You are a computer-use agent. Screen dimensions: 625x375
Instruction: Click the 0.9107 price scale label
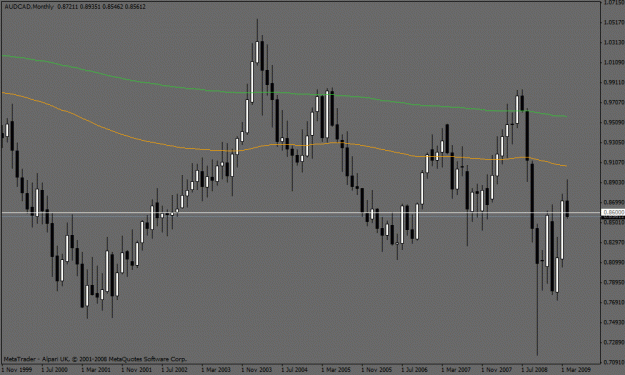pos(614,162)
